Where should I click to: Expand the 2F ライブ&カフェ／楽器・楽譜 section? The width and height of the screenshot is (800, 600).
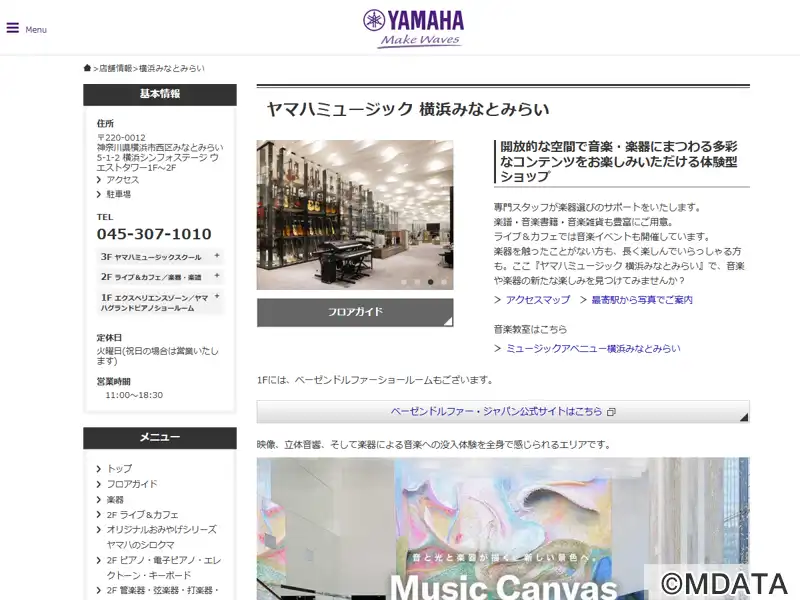point(160,277)
